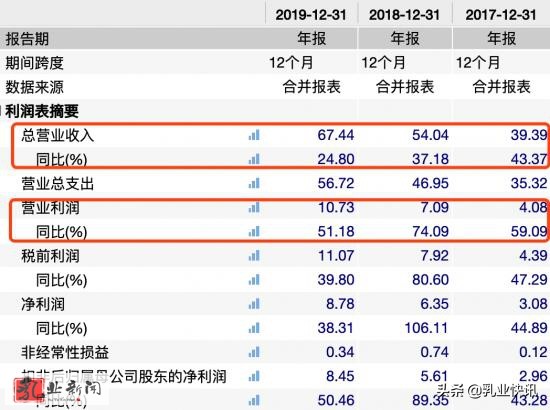550x410 pixels.
Task: Click chart icon for 同比(%) 38.31 row
Action: pos(254,328)
